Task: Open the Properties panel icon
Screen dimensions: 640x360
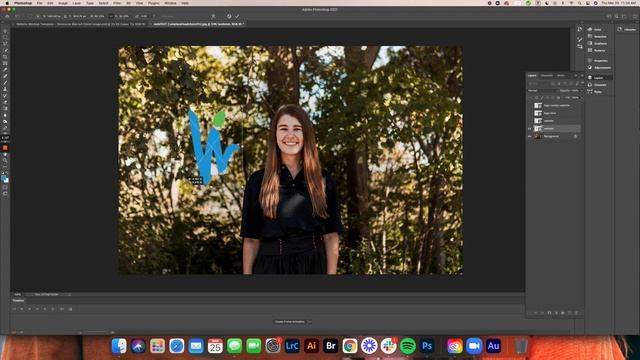Action: coord(590,60)
